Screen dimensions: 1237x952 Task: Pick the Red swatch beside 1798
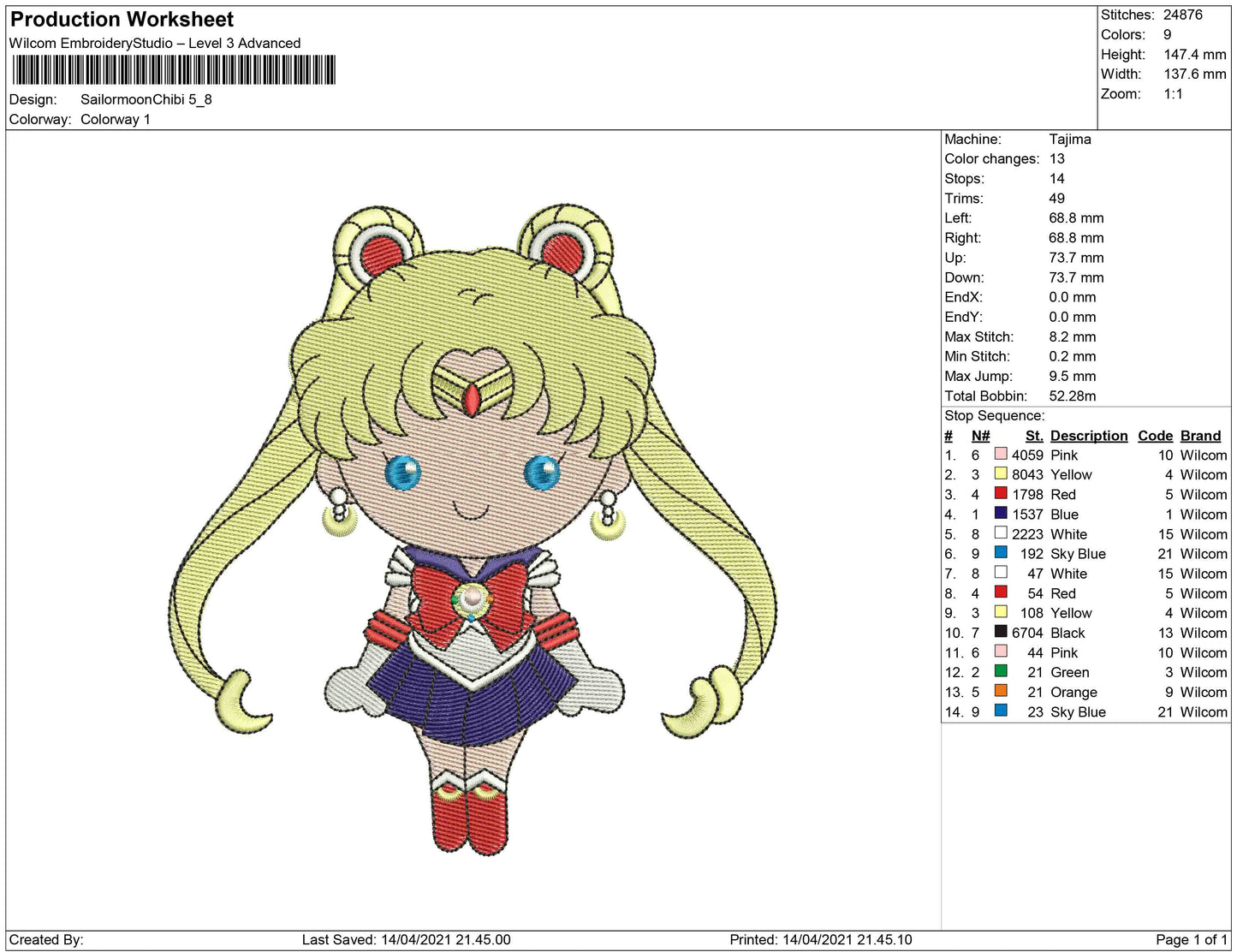[1001, 494]
